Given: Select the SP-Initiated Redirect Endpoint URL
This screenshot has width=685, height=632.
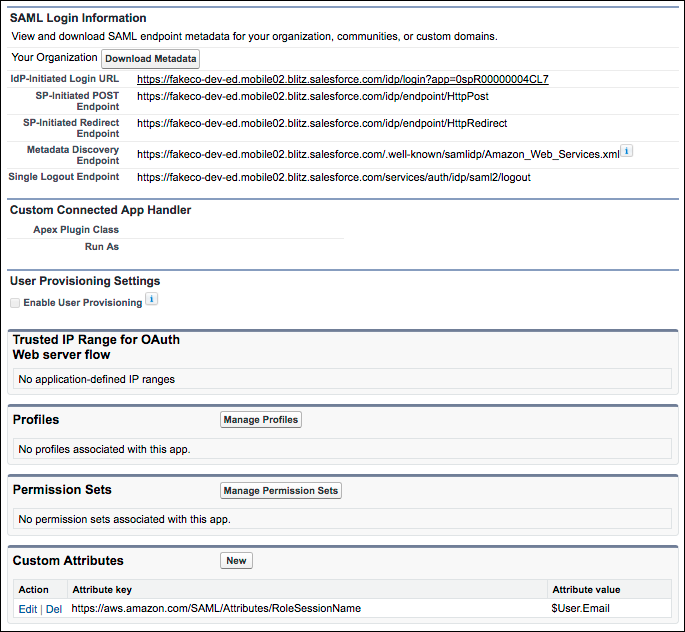Looking at the screenshot, I should (x=321, y=124).
